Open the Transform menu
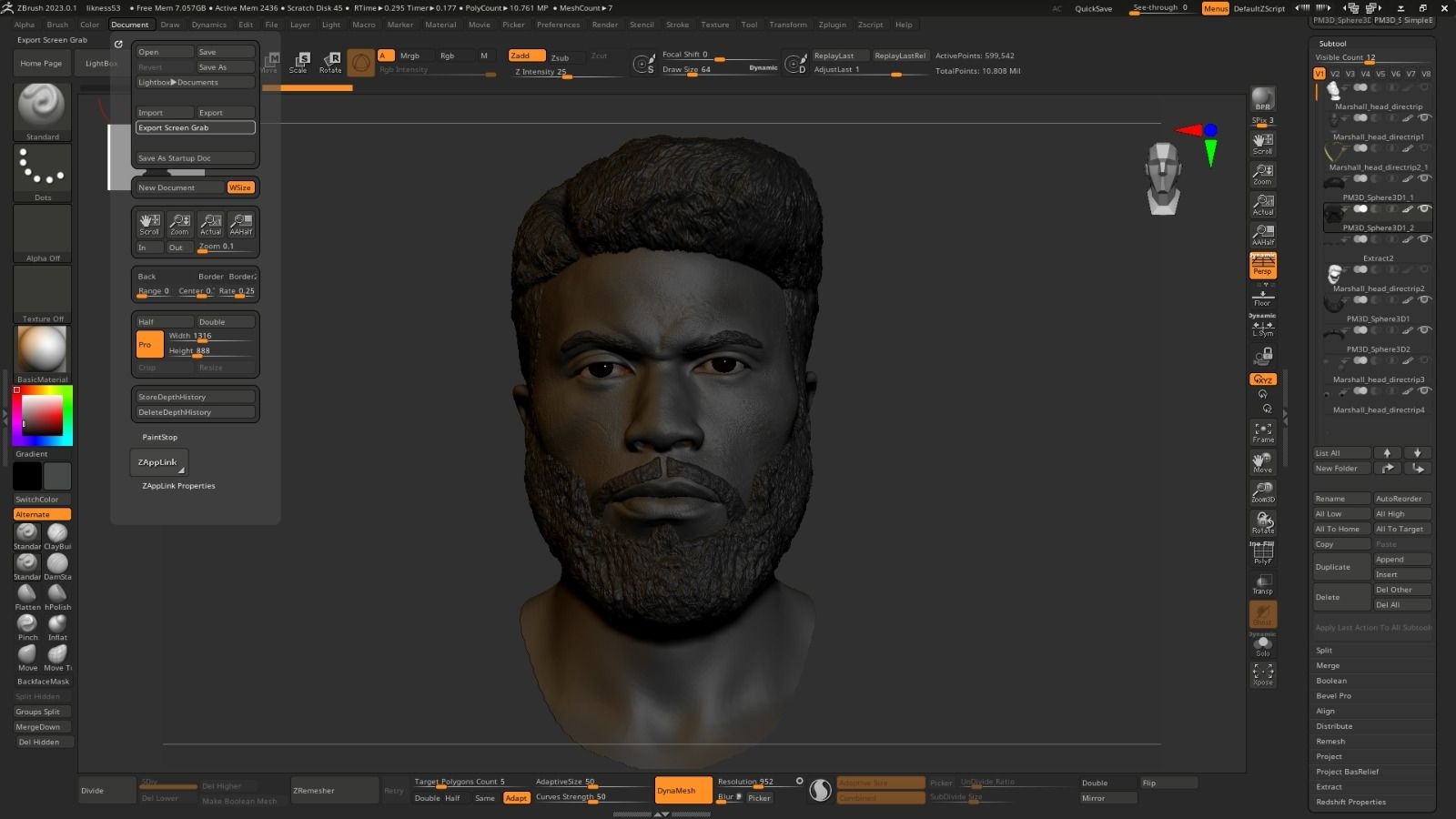The width and height of the screenshot is (1456, 819). pyautogui.click(x=787, y=25)
